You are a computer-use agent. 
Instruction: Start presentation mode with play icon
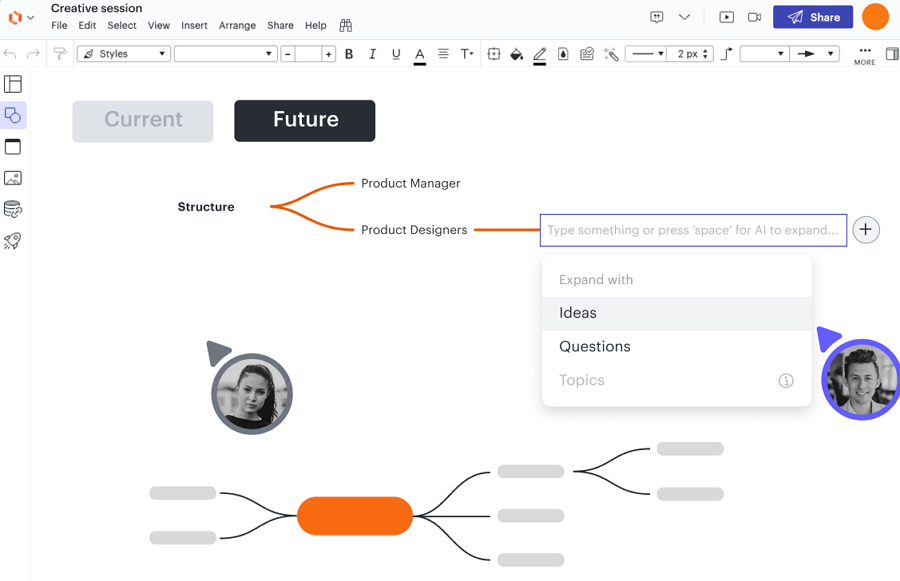(x=726, y=17)
